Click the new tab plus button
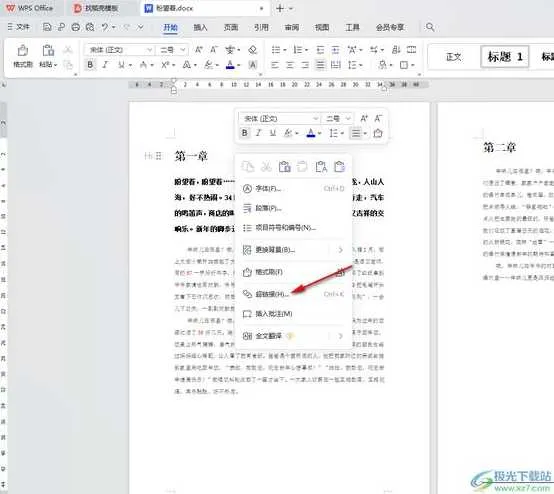 [x=280, y=8]
